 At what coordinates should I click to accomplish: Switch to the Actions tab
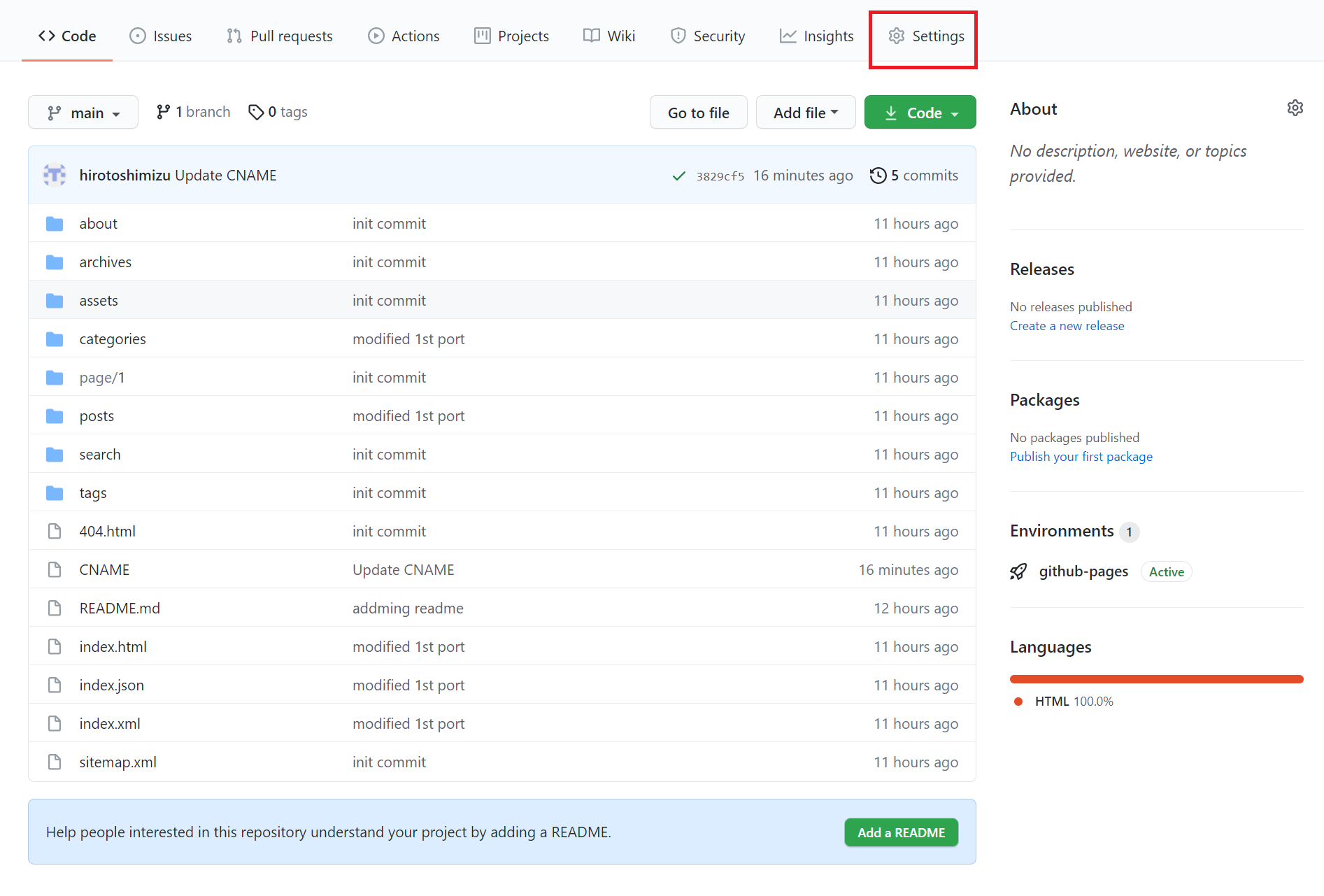[404, 36]
